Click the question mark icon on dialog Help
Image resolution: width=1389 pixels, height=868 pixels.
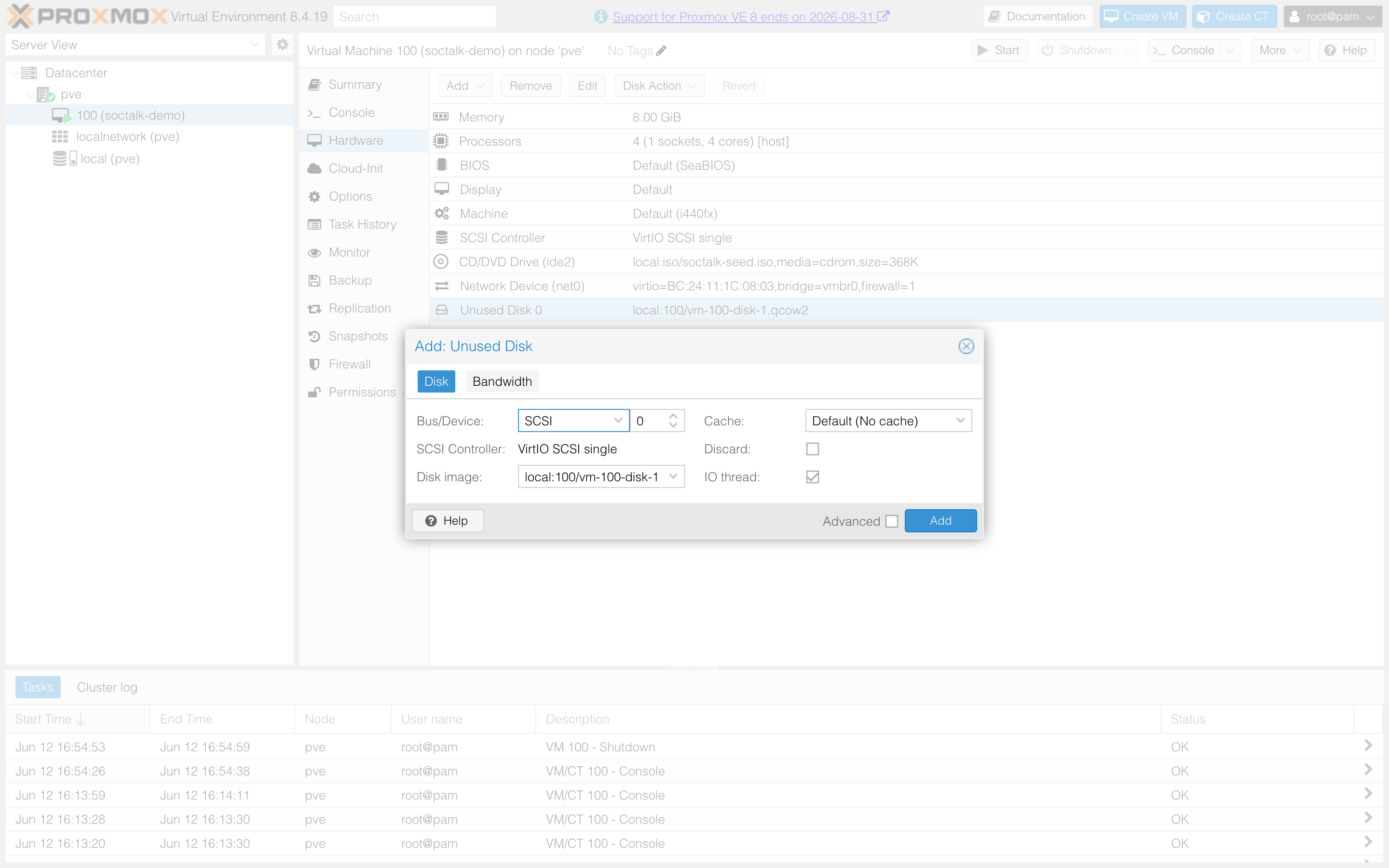click(431, 521)
